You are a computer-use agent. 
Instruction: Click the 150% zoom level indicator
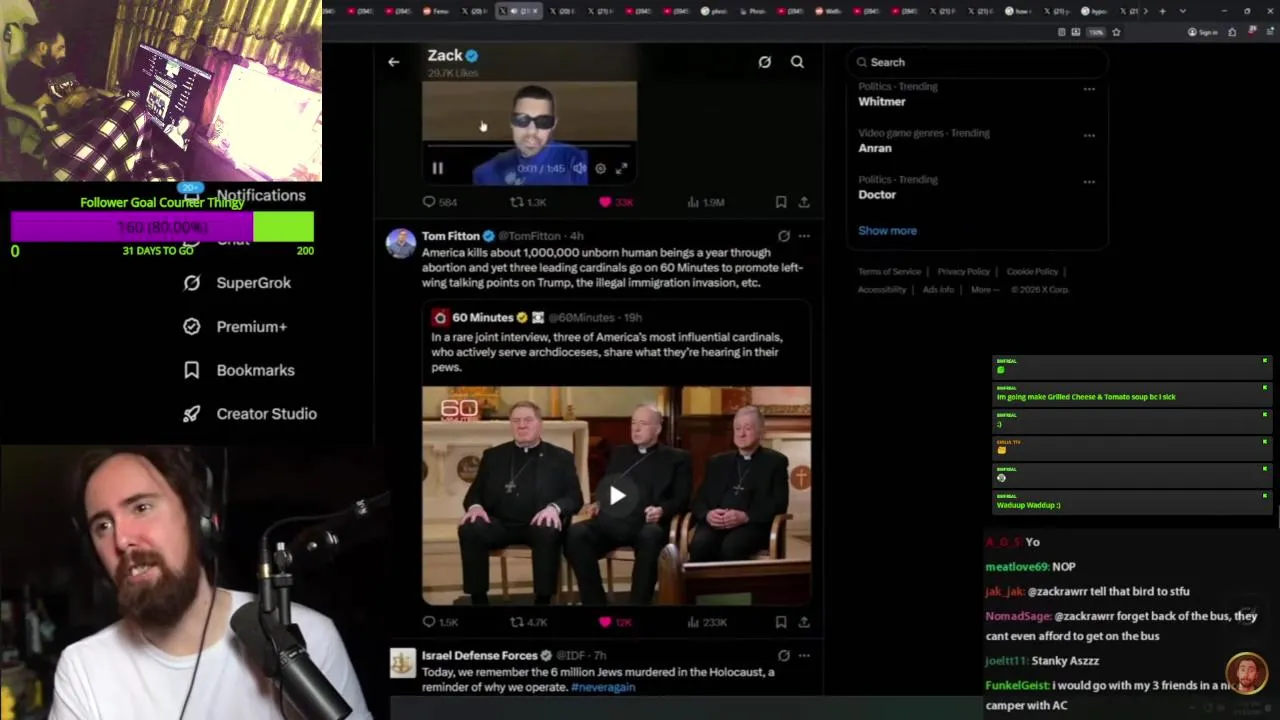pyautogui.click(x=1096, y=32)
